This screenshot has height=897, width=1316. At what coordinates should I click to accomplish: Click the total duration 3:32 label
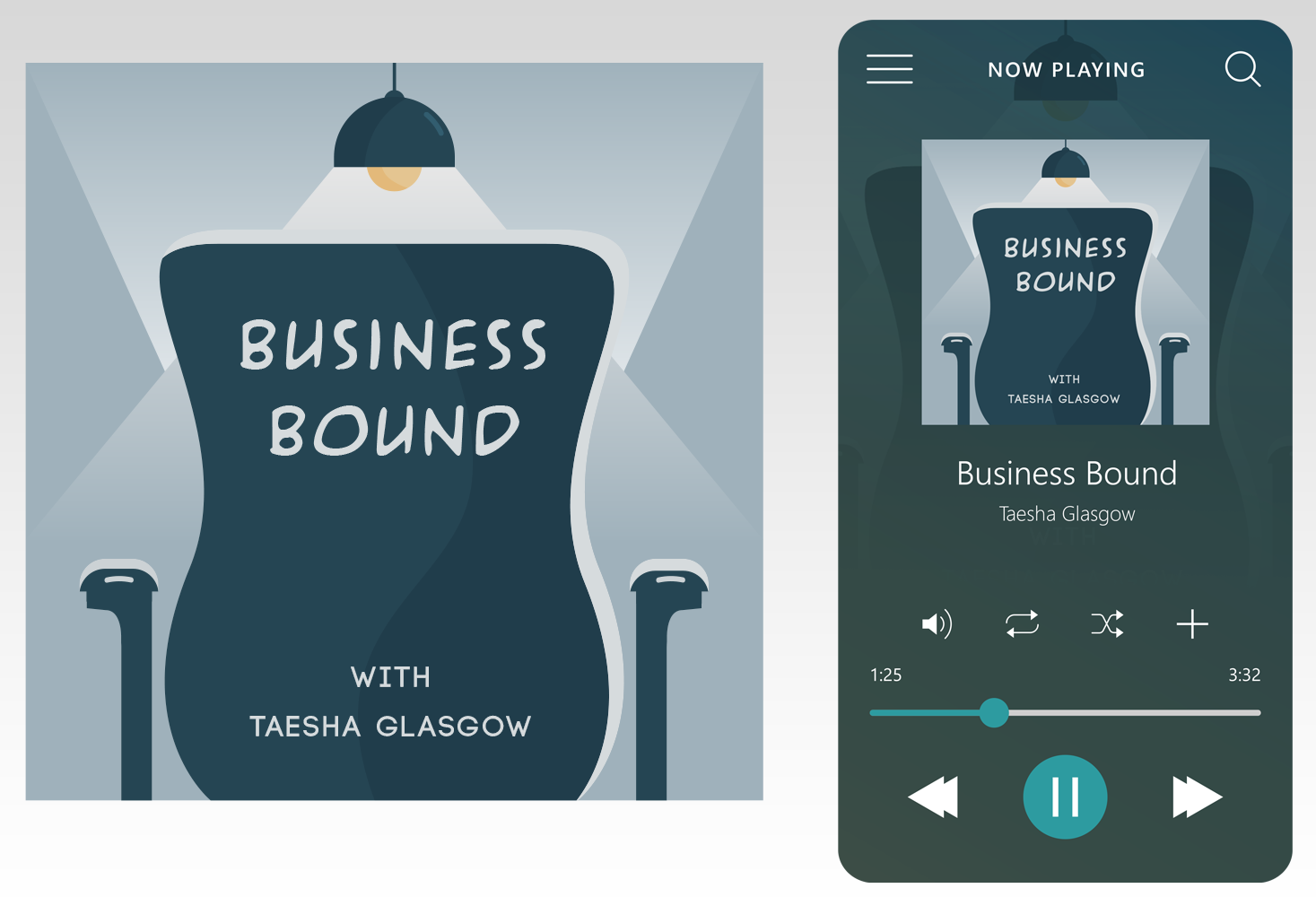tap(1244, 675)
